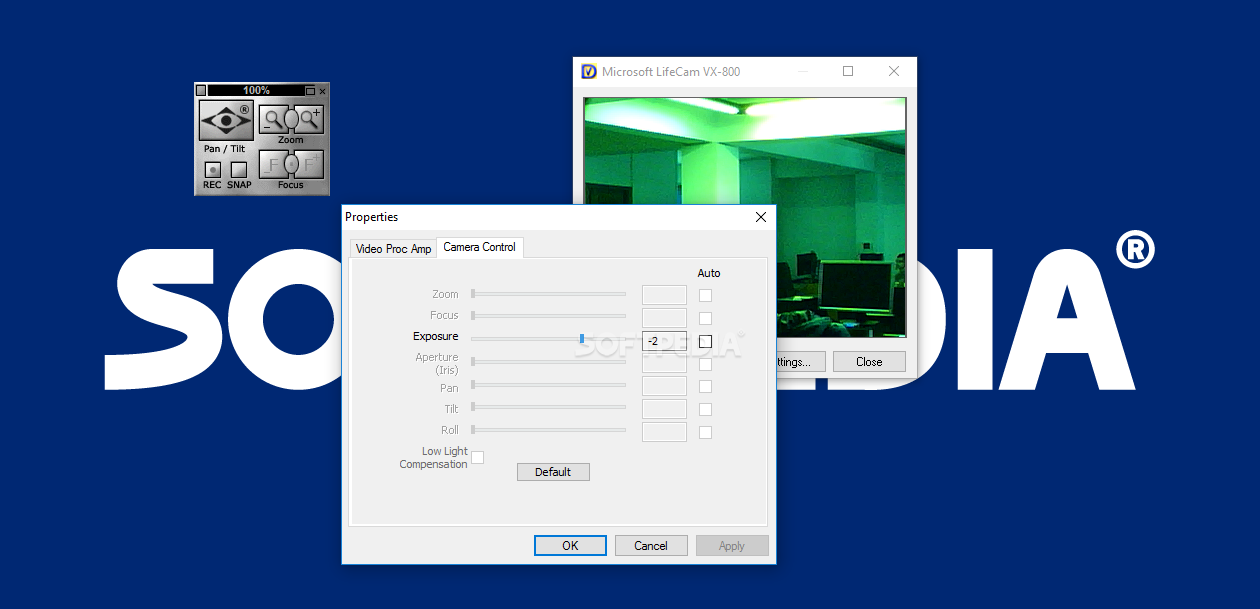Toggle Auto checkbox for Aperture (Iris)

click(705, 364)
